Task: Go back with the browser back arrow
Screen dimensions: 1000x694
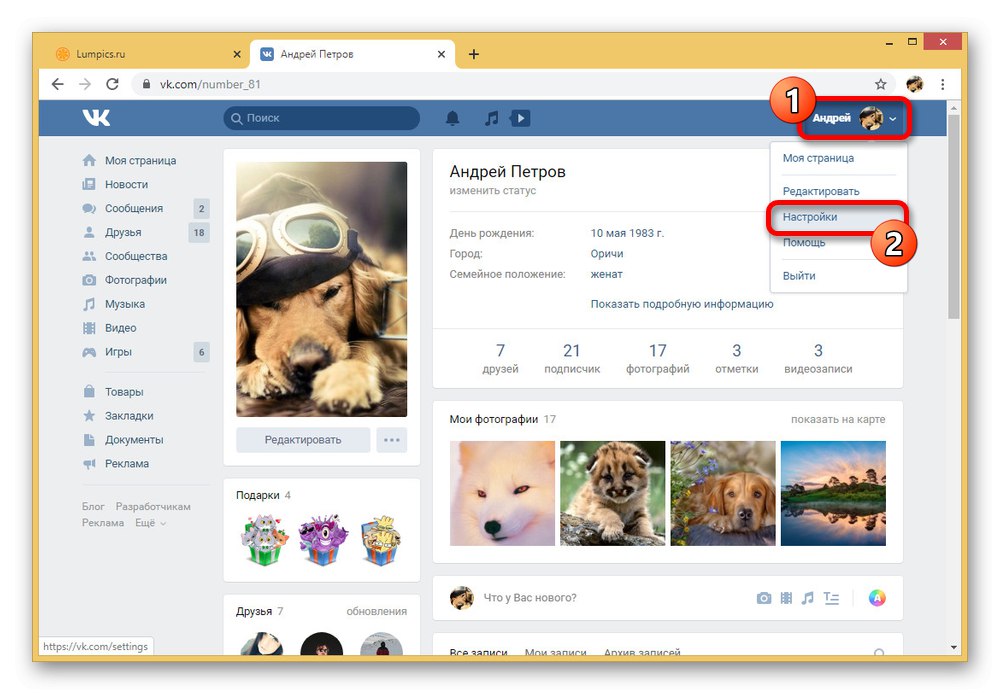Action: (x=57, y=84)
